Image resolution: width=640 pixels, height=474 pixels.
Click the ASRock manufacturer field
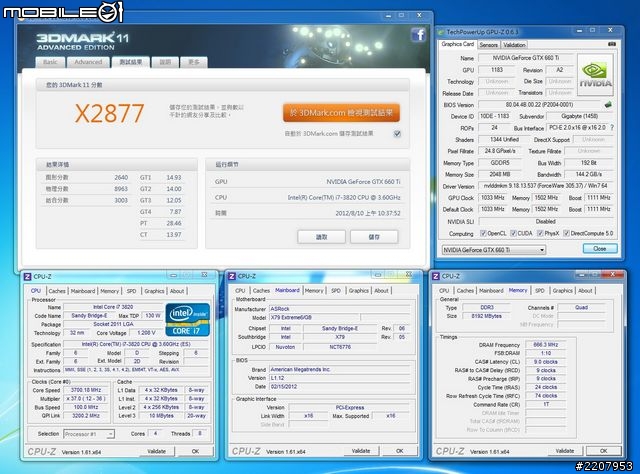point(339,309)
